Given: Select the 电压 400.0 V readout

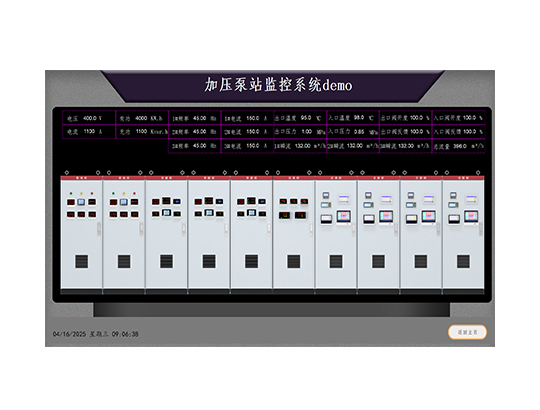Looking at the screenshot, I should (x=89, y=118).
